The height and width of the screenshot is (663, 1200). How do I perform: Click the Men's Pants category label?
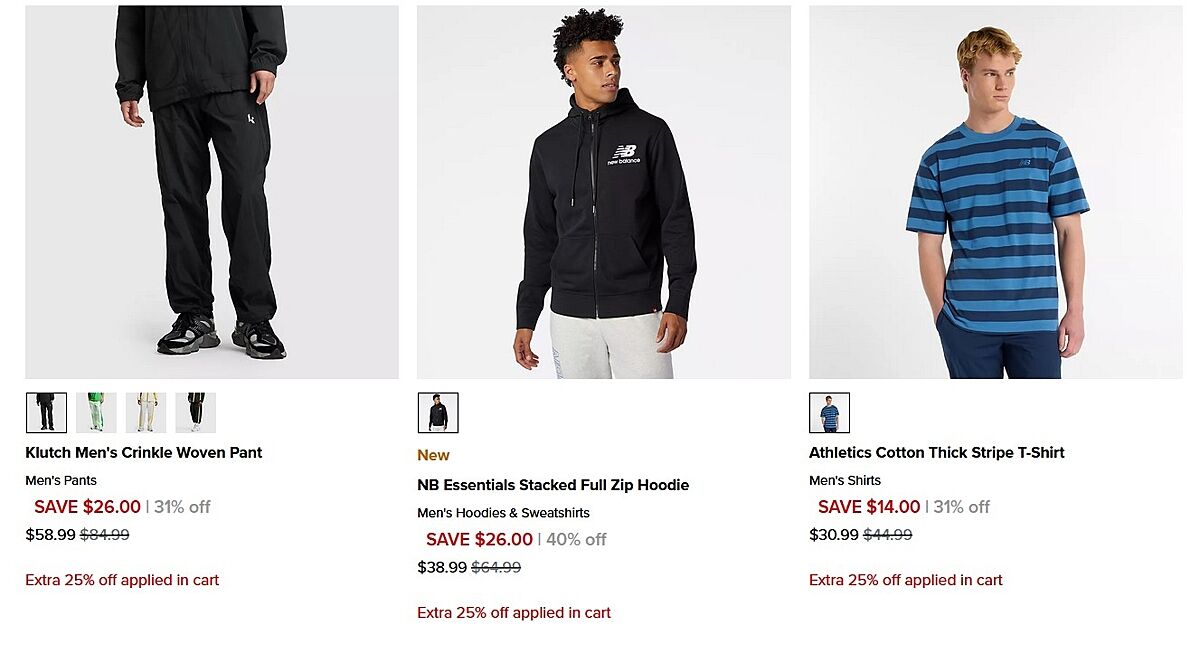61,480
